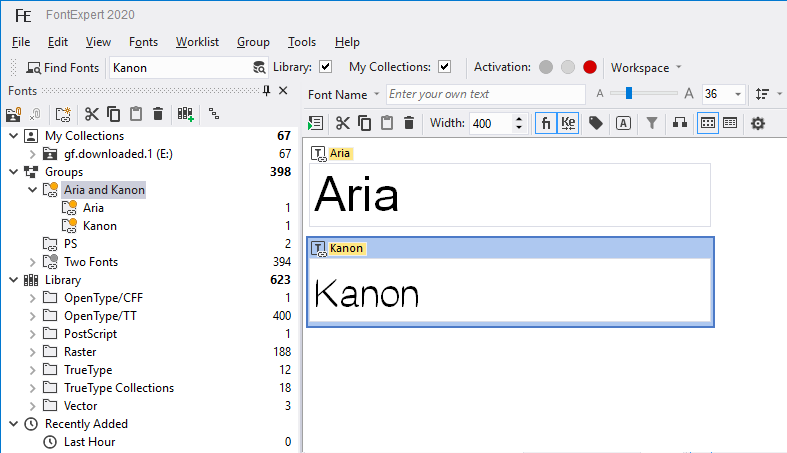787x453 pixels.
Task: Click the collapse tree hierarchy icon
Action: [x=214, y=114]
